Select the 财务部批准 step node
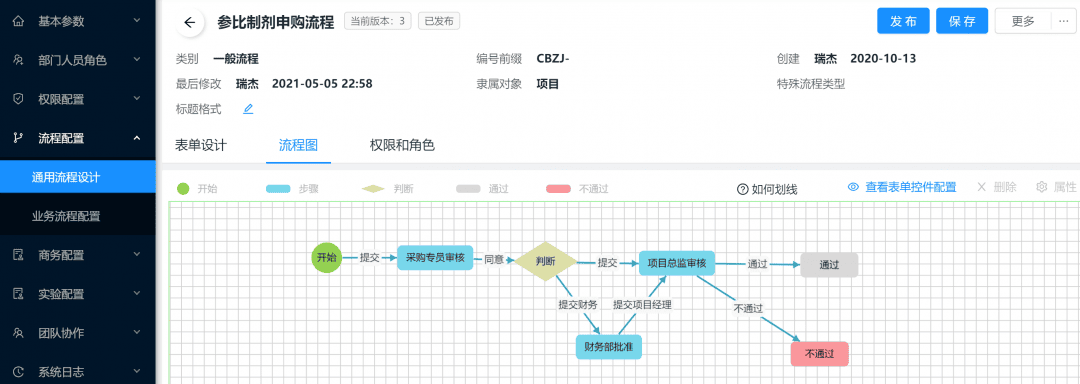The width and height of the screenshot is (1080, 384). pos(609,347)
